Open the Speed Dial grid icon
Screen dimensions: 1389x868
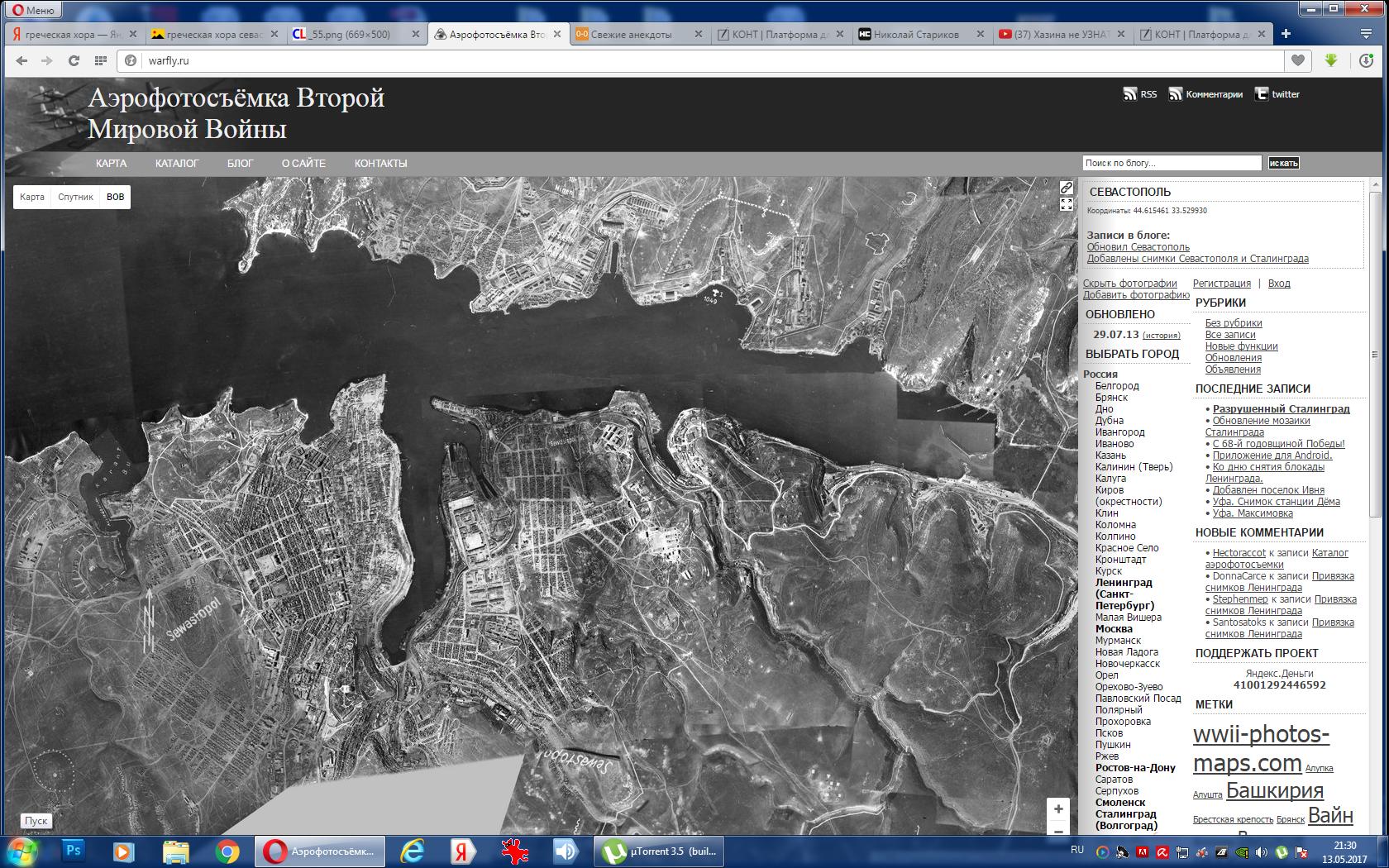(x=100, y=60)
